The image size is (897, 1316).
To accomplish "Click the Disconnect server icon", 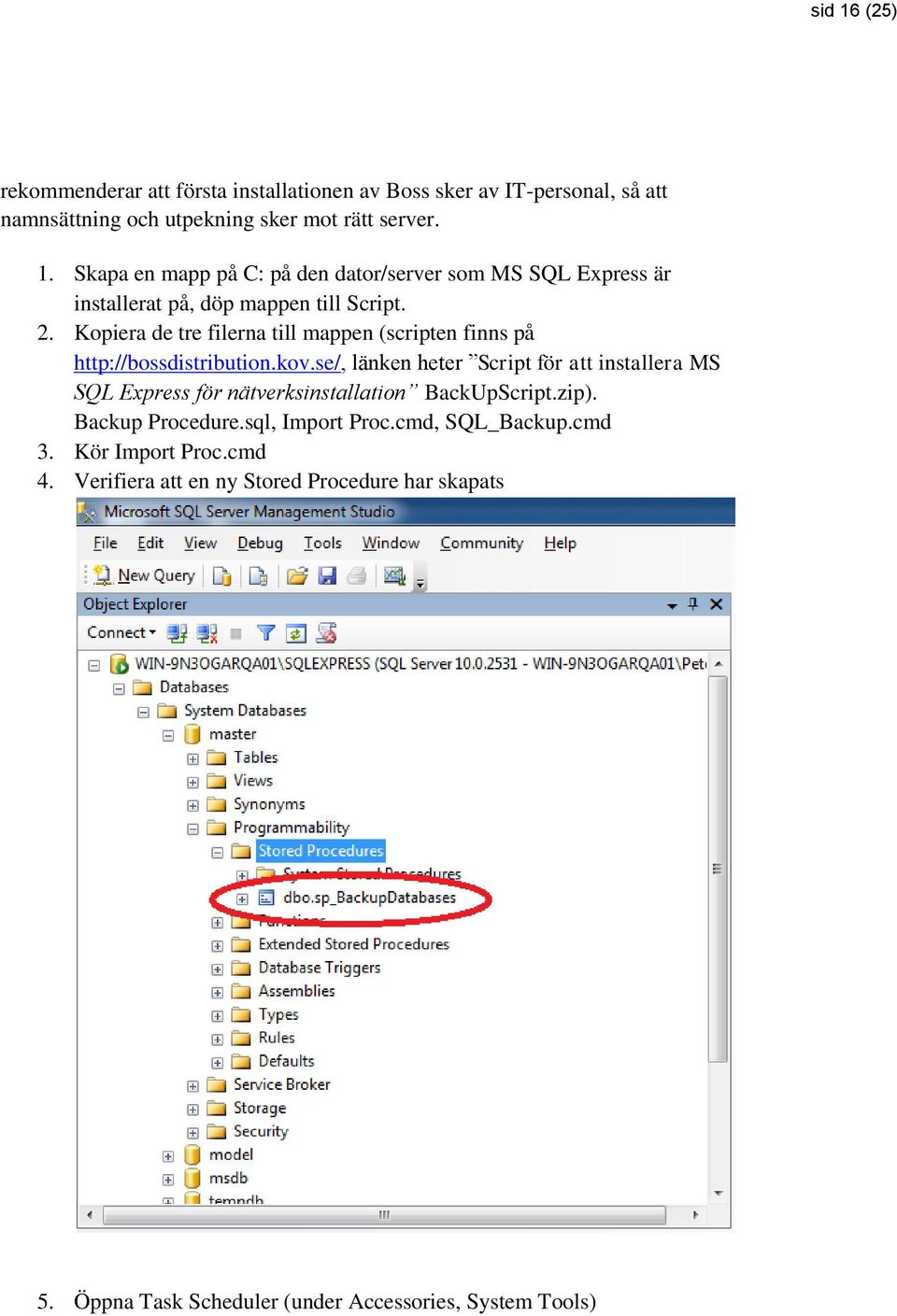I will tap(207, 633).
